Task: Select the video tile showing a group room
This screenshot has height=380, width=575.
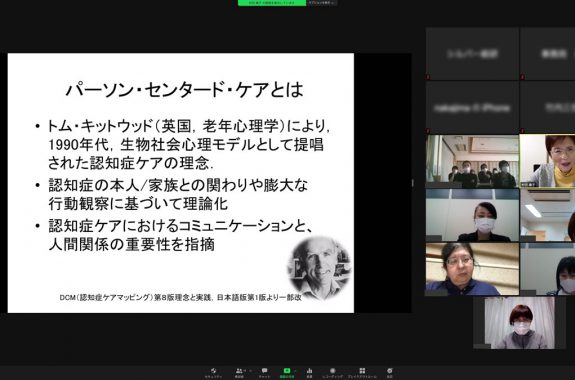Action: (x=472, y=161)
